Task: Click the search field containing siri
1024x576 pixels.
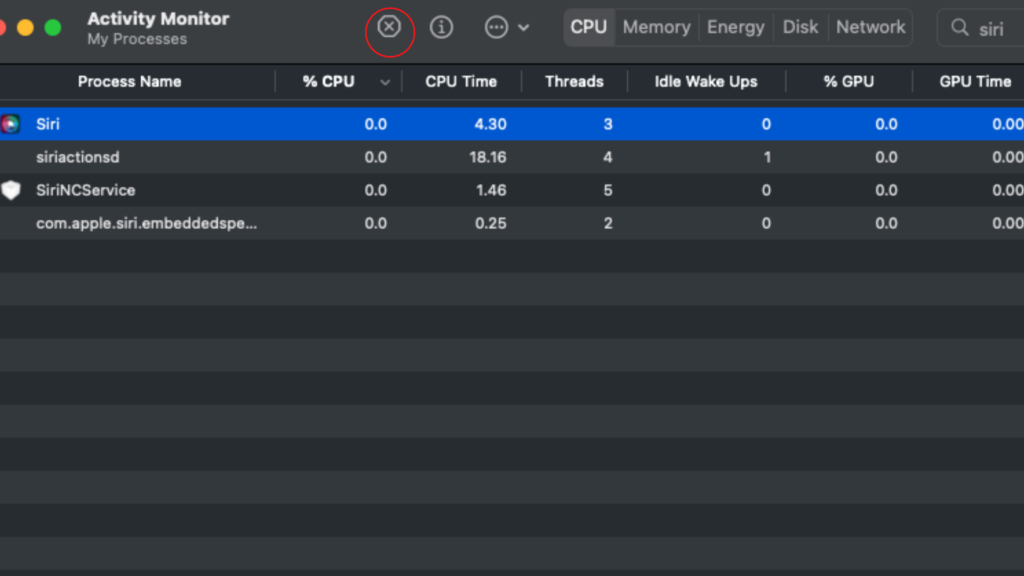Action: 982,27
